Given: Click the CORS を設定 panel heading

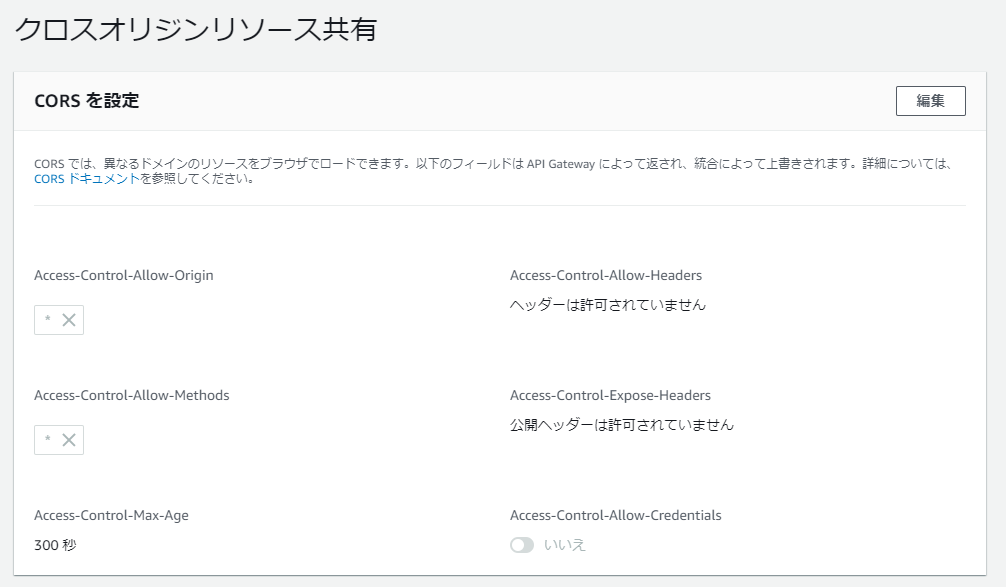Looking at the screenshot, I should [86, 101].
